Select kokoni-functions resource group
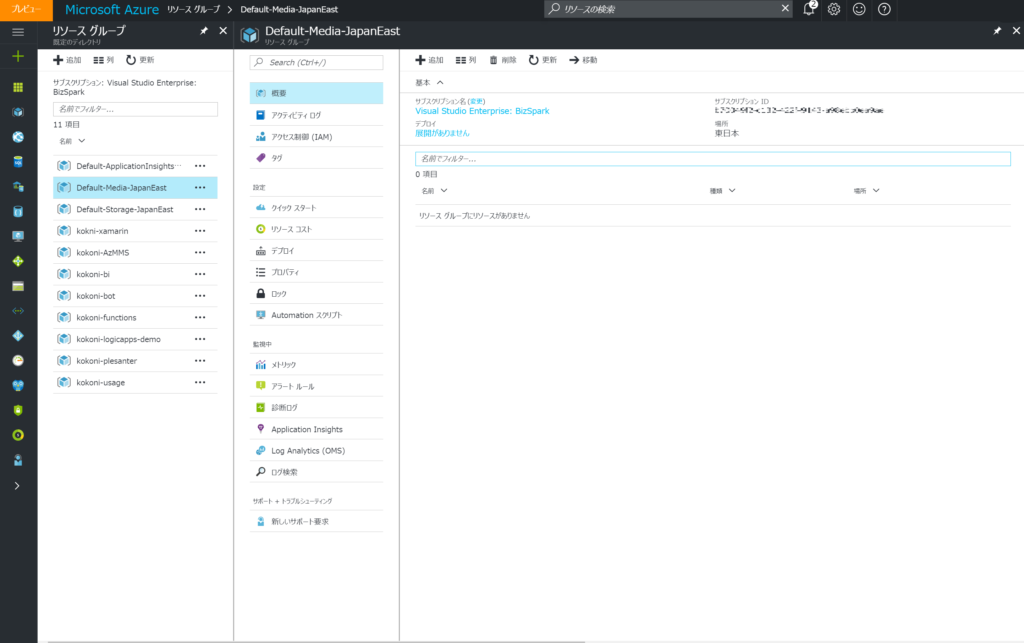 pos(106,318)
